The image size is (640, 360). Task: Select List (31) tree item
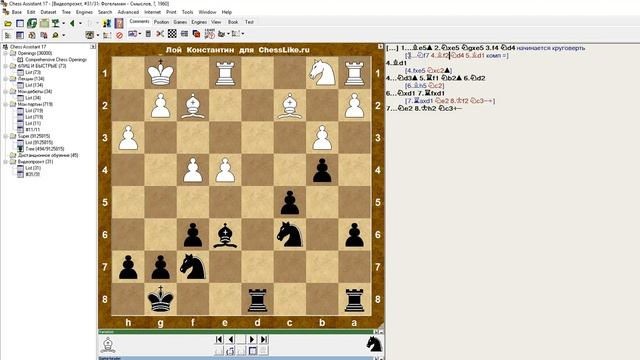pos(33,168)
